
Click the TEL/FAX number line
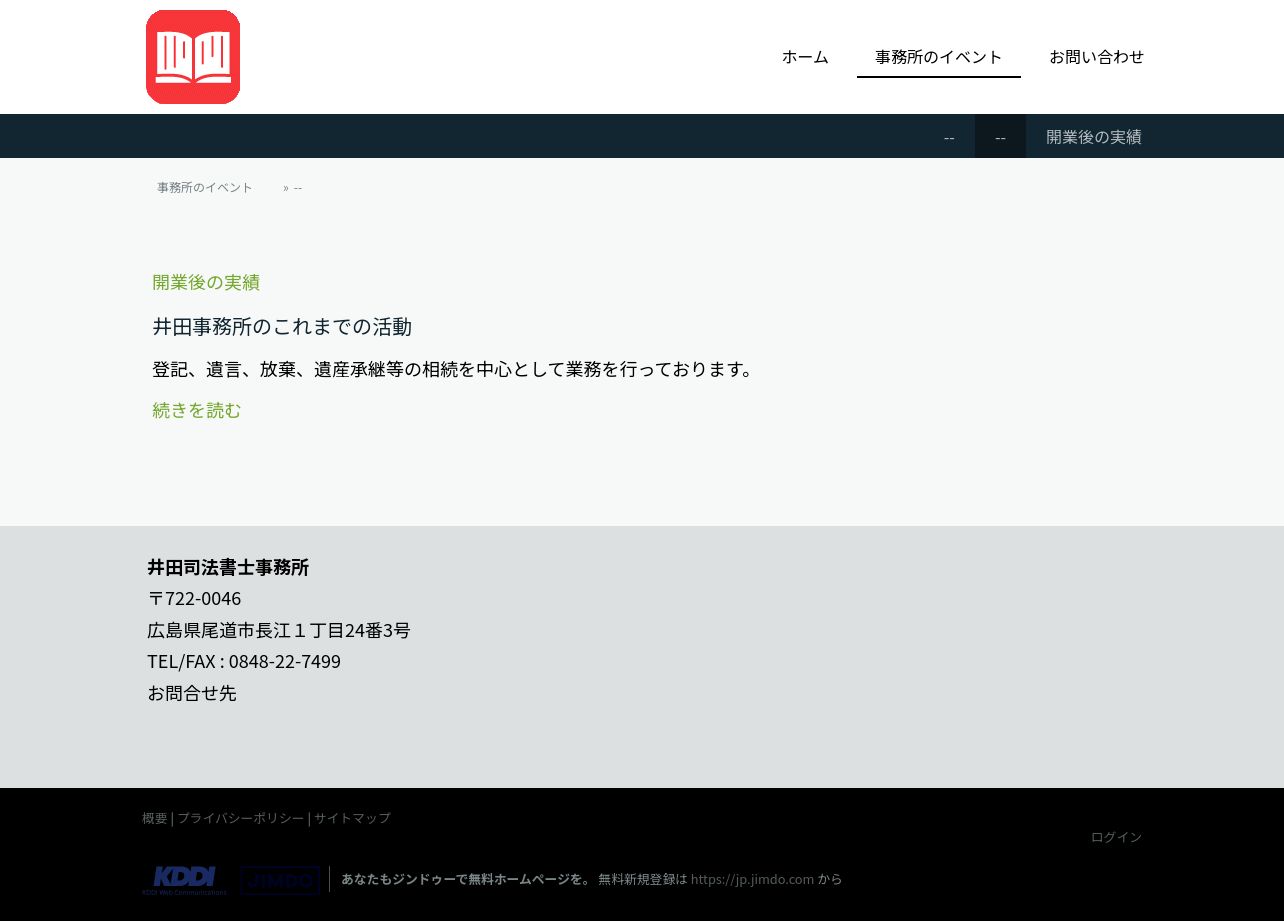point(244,662)
